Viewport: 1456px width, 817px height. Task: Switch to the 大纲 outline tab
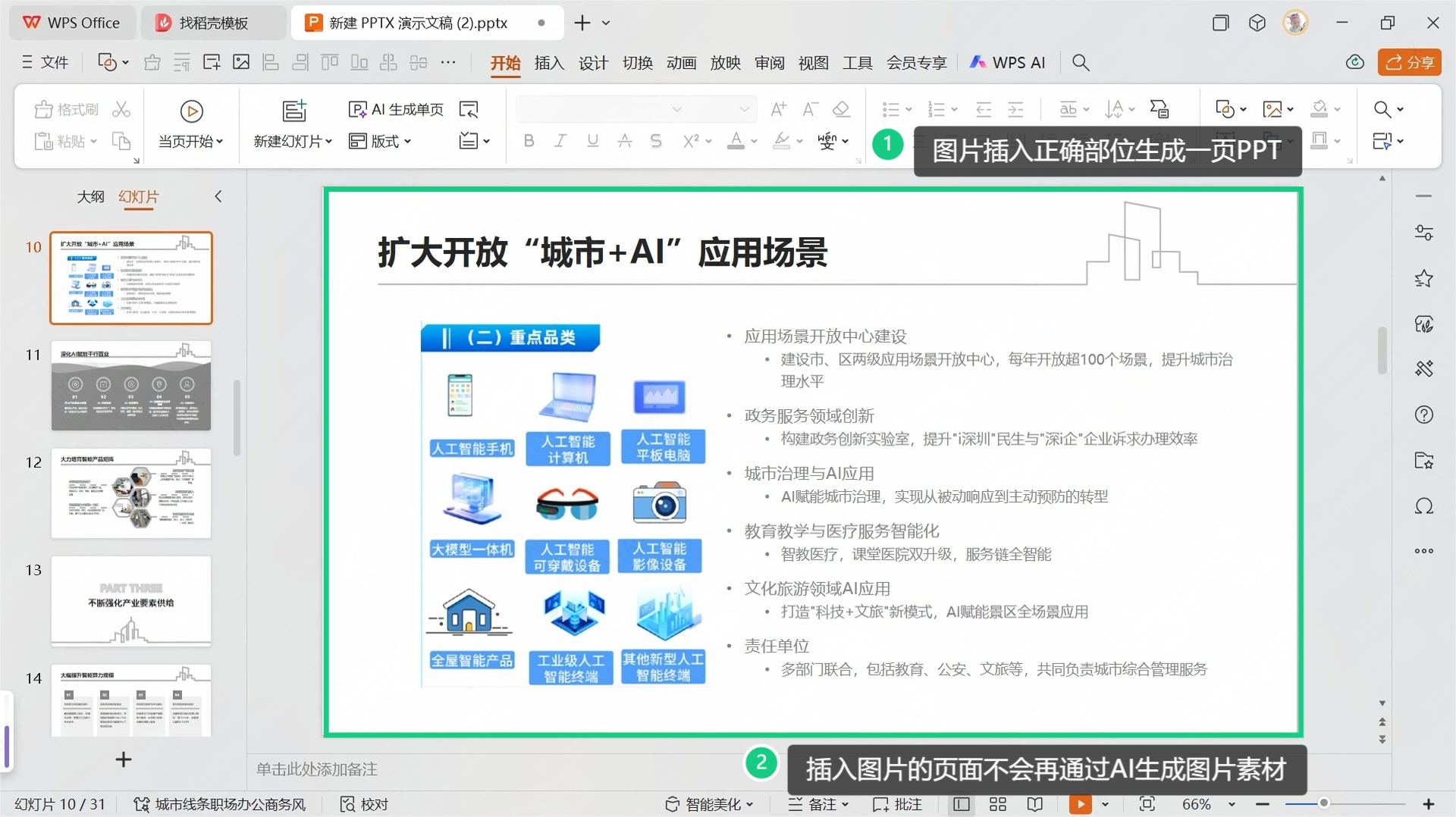point(90,197)
